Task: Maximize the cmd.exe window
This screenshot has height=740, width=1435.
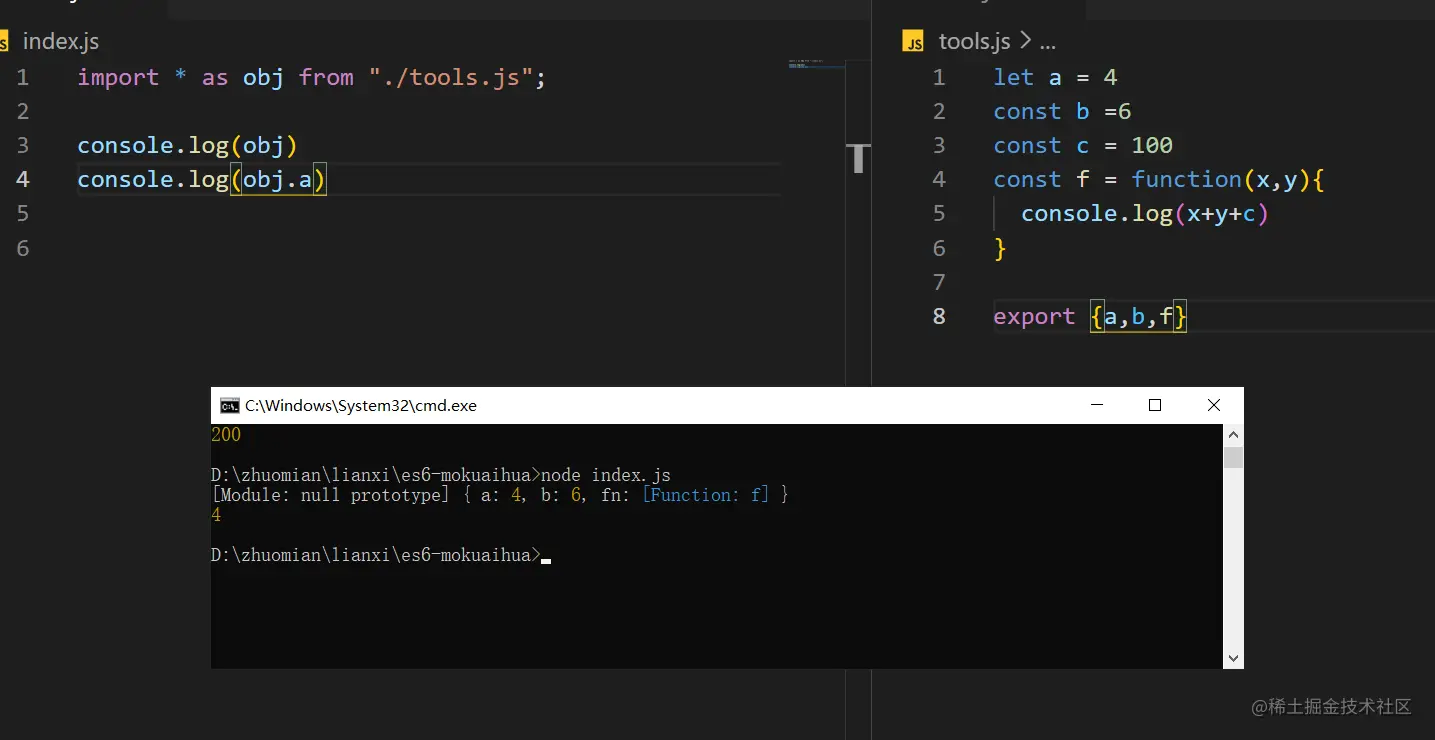Action: [1155, 405]
